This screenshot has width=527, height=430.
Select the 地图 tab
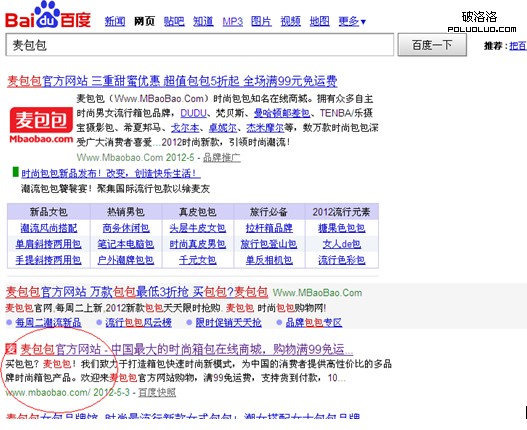(320, 22)
